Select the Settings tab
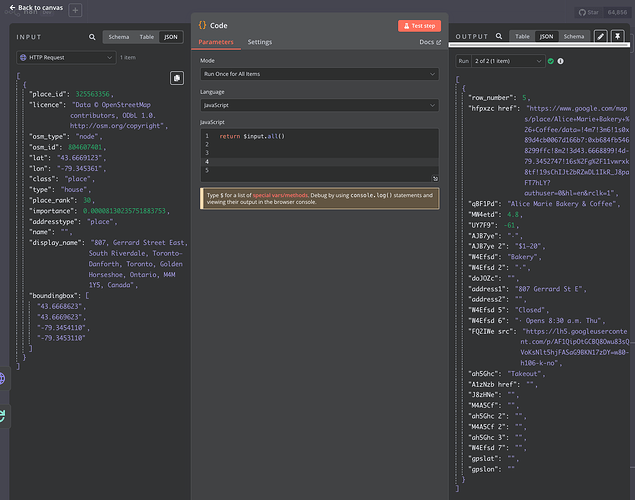The image size is (635, 500). click(x=260, y=42)
